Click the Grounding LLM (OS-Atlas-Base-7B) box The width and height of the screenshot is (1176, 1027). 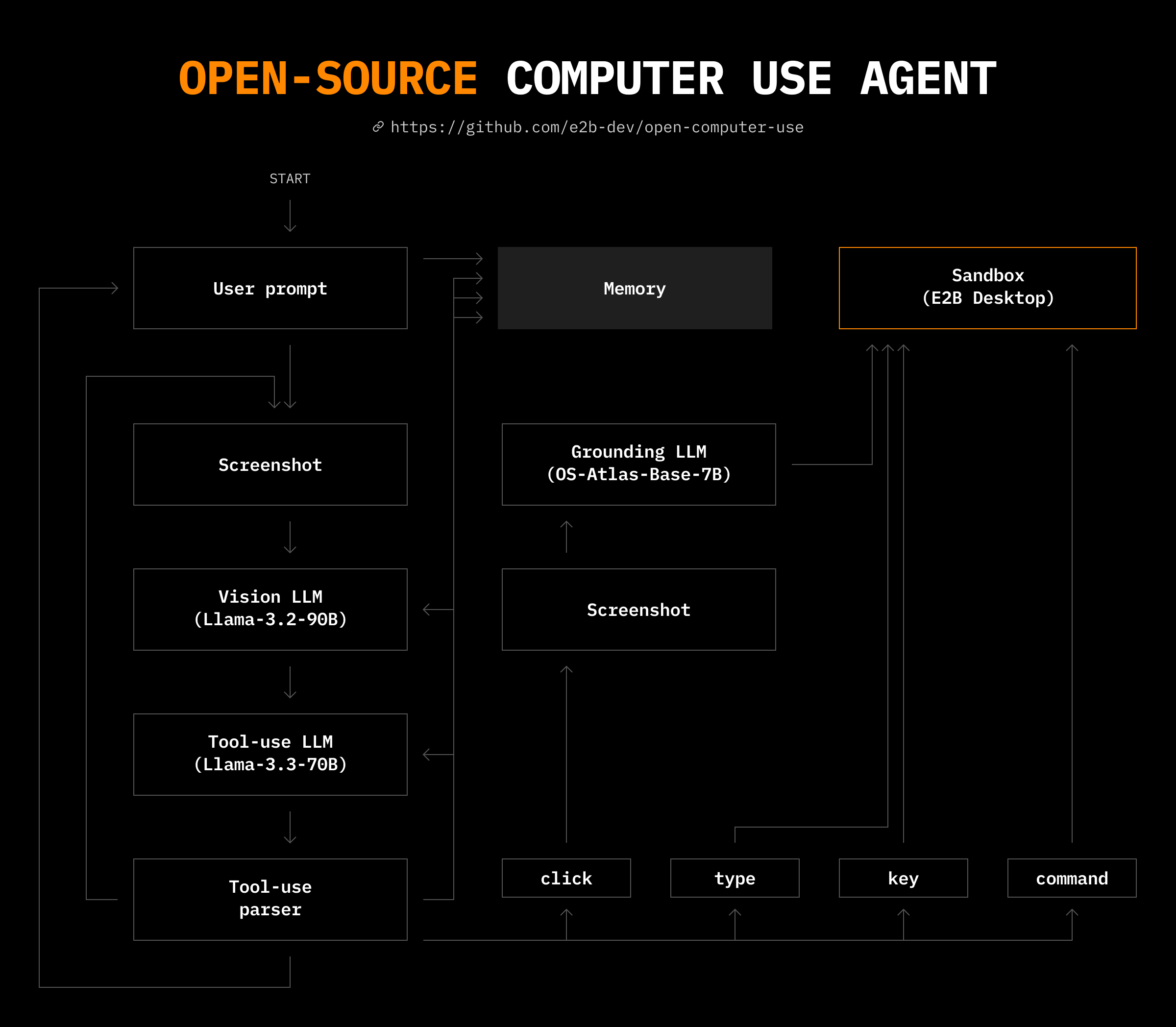[638, 464]
